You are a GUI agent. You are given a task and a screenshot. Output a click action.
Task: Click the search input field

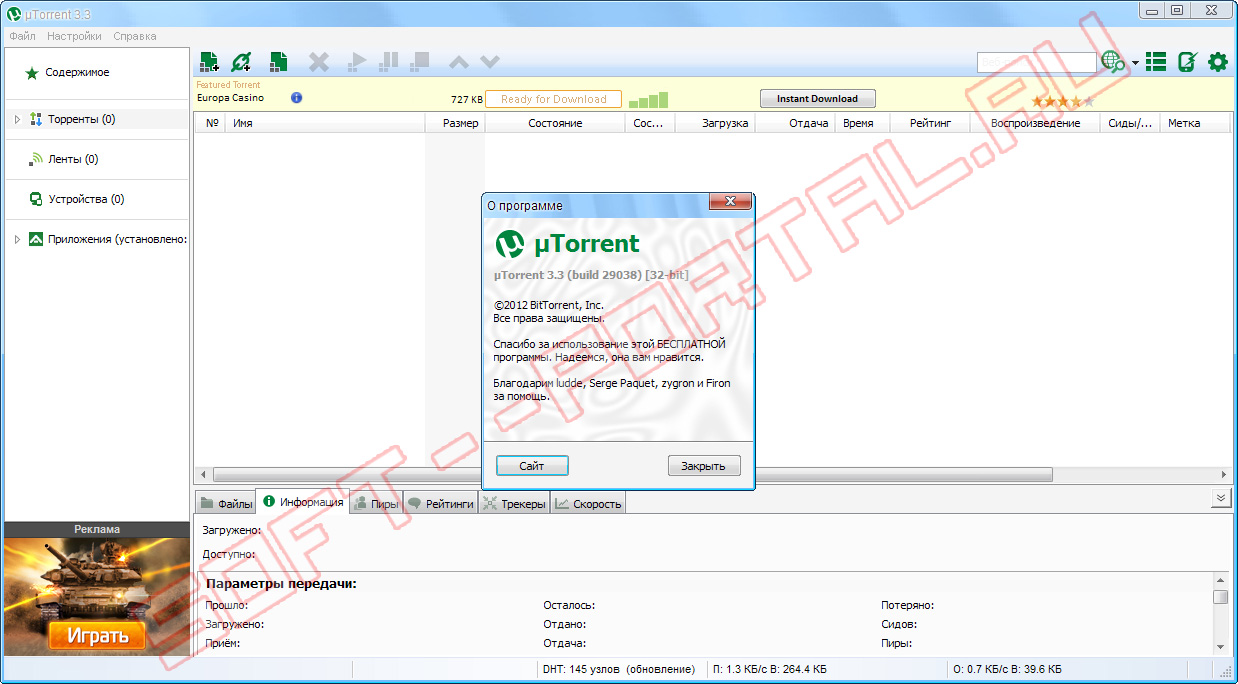coord(1036,62)
